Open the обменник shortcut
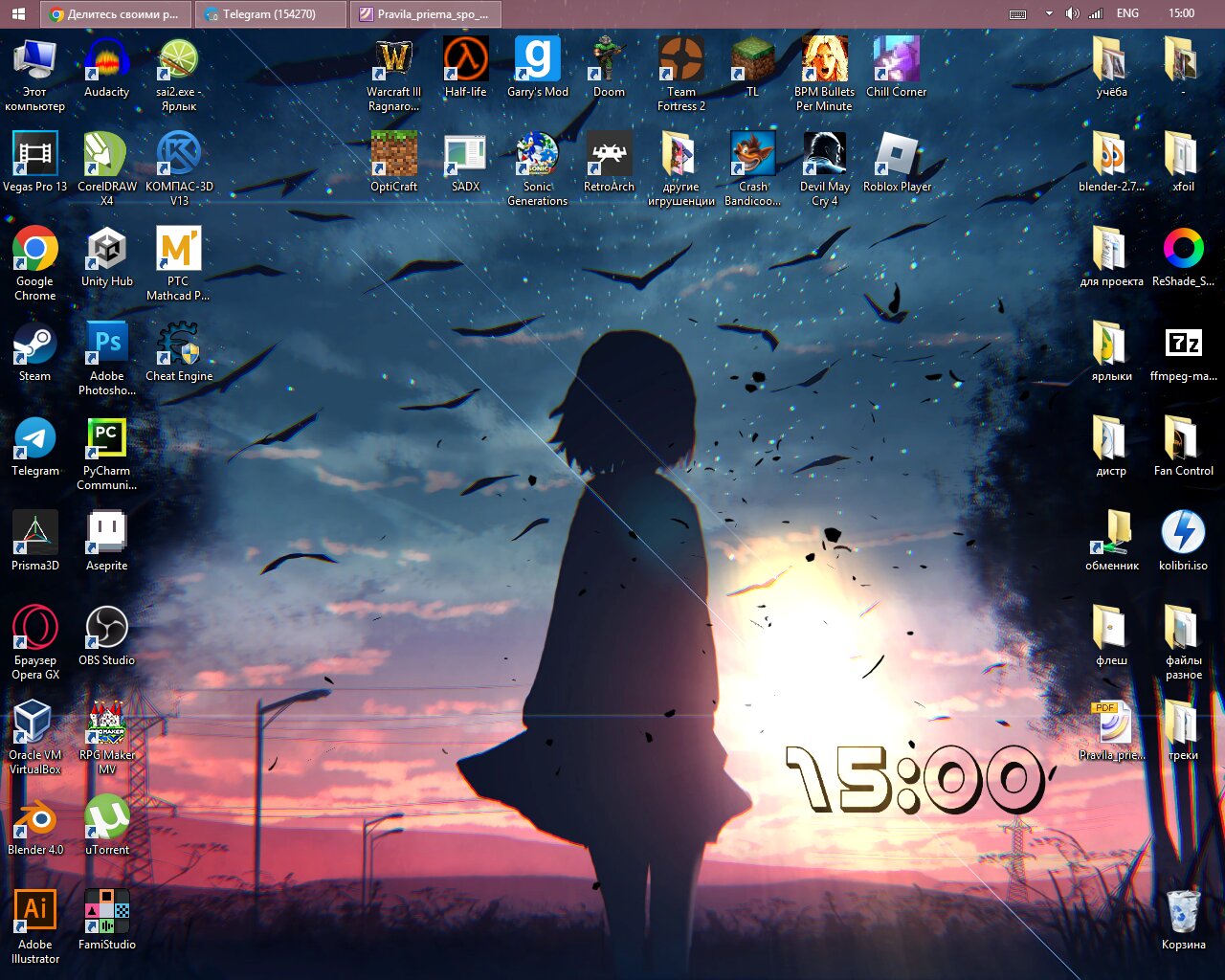The image size is (1225, 980). [1111, 542]
